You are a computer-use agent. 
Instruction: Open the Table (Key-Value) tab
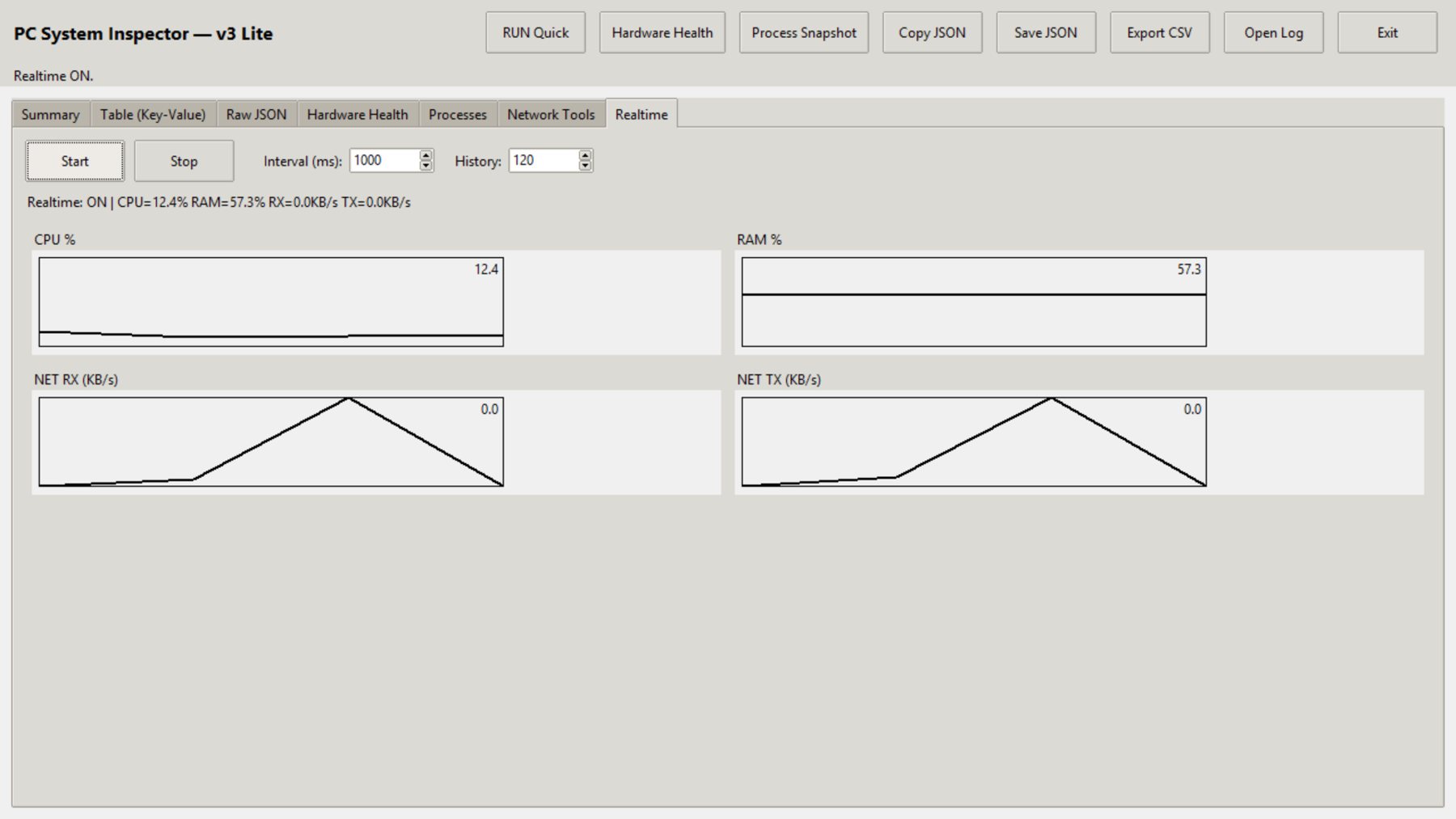click(x=153, y=115)
